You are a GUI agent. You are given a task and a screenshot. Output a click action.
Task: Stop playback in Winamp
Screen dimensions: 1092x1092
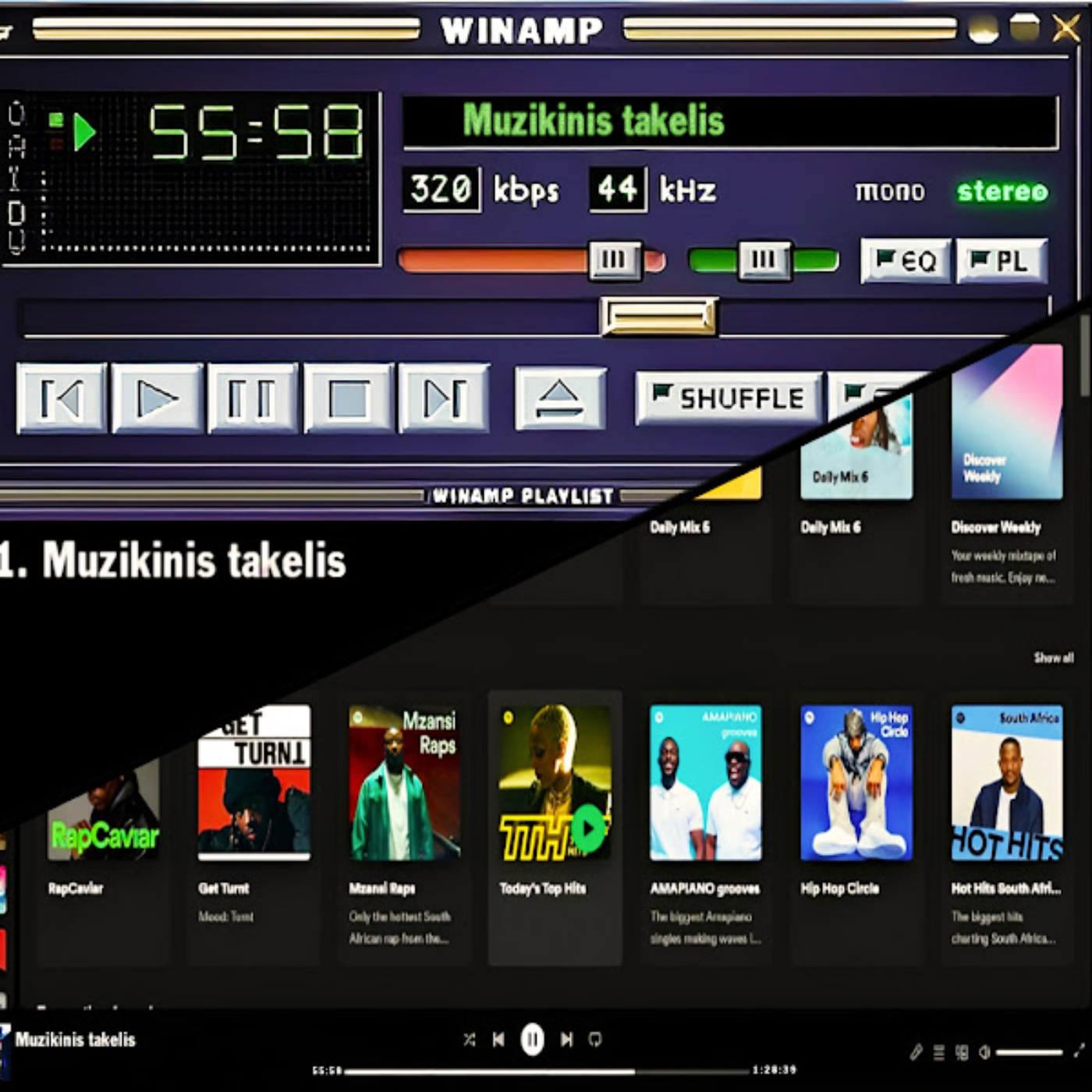point(349,399)
